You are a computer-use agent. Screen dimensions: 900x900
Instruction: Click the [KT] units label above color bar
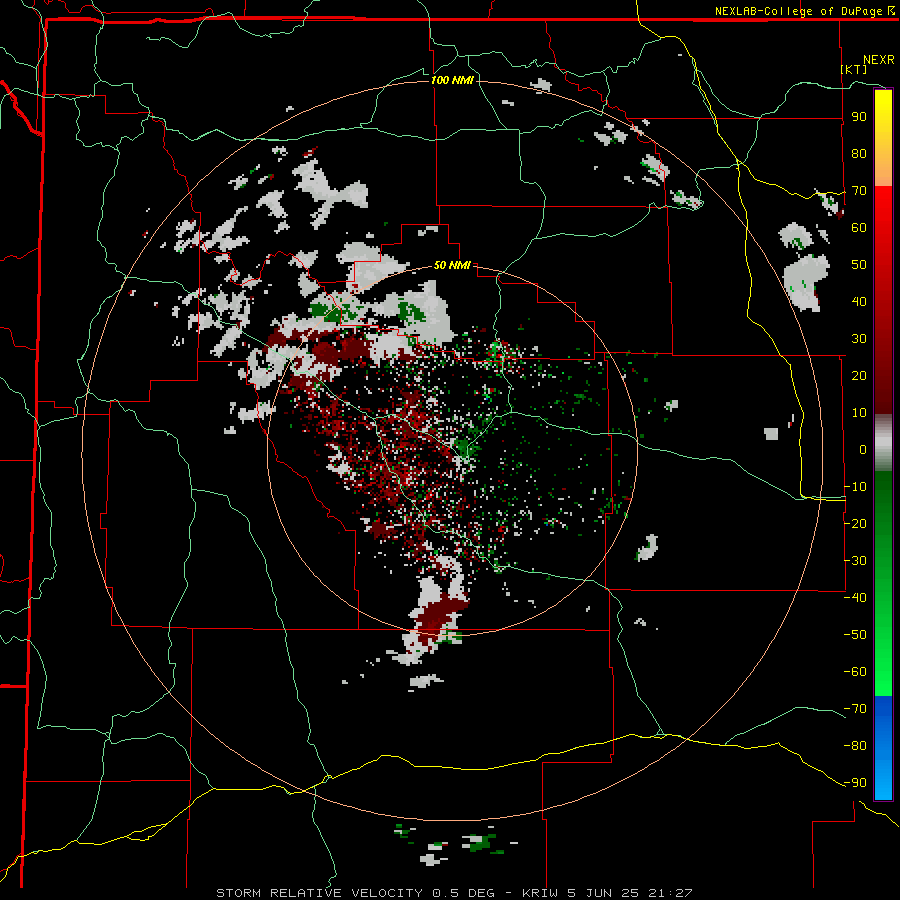point(854,69)
